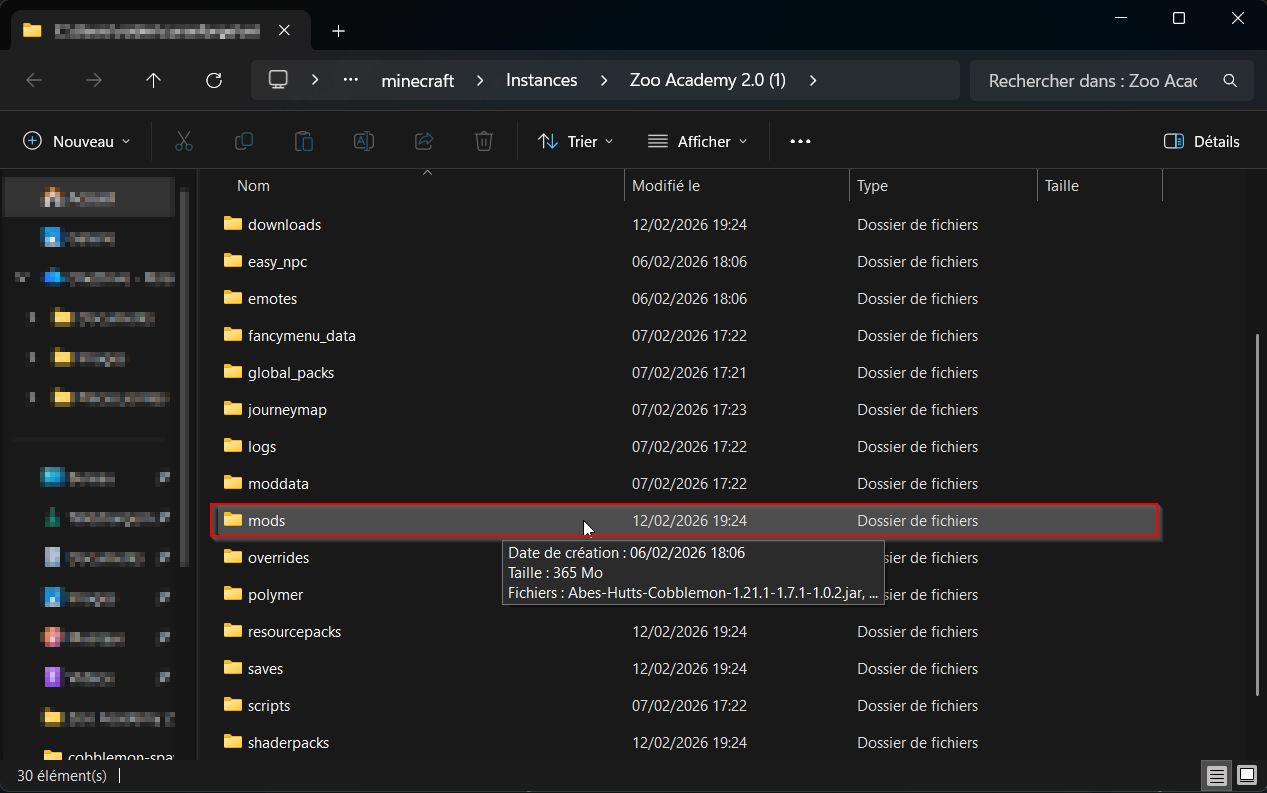Click the Paste clipboard icon

click(x=304, y=141)
